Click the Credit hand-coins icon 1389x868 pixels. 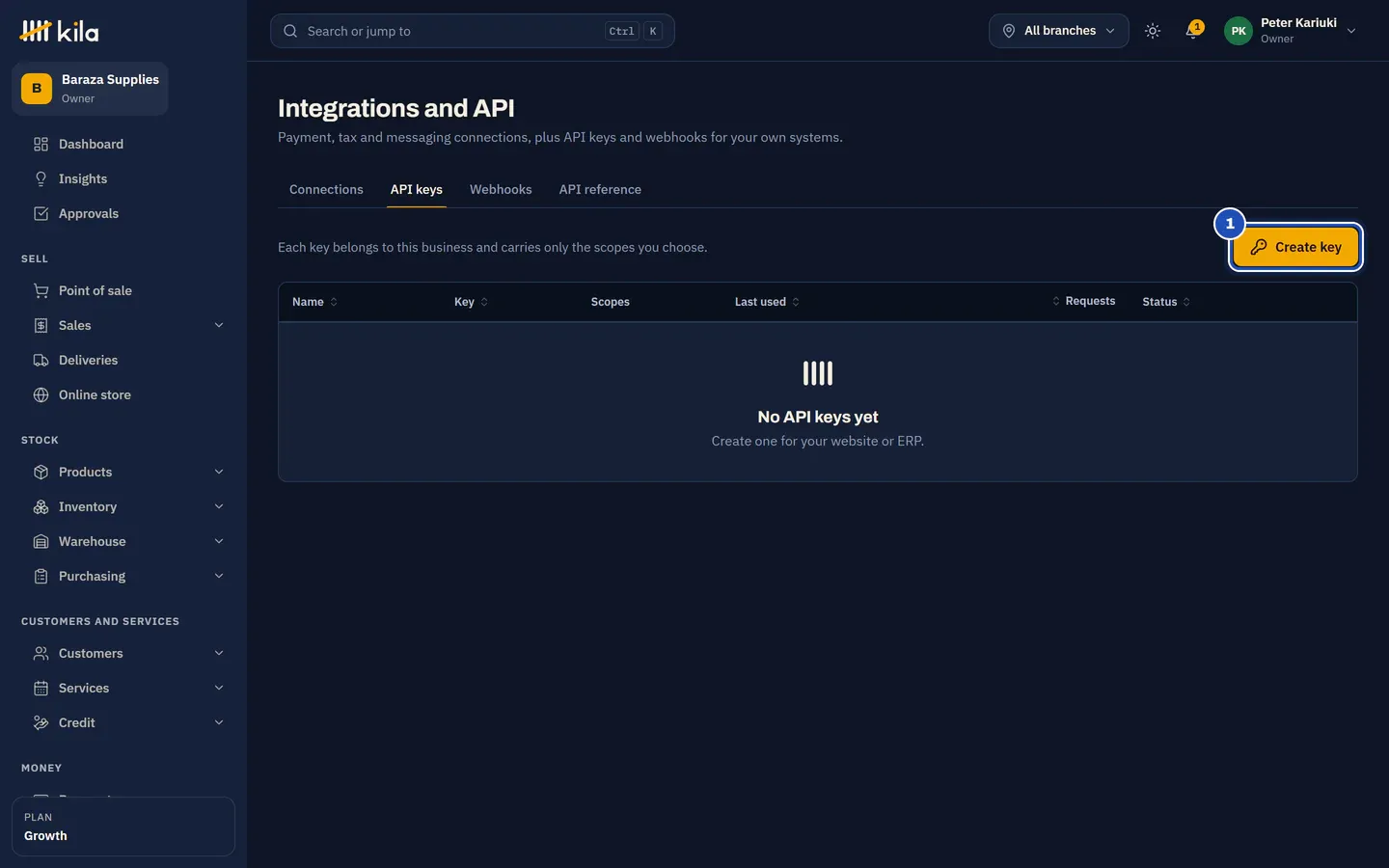pos(41,722)
